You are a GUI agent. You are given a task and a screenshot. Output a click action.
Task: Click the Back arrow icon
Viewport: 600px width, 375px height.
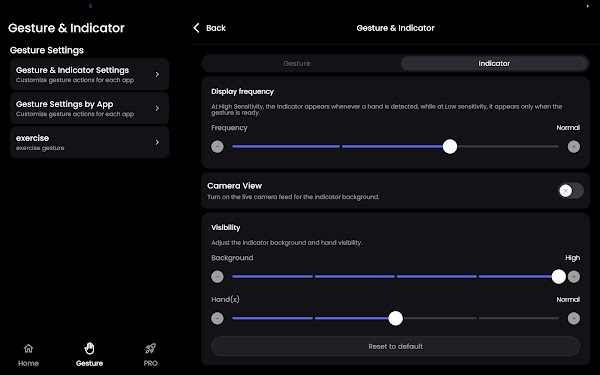(x=196, y=28)
